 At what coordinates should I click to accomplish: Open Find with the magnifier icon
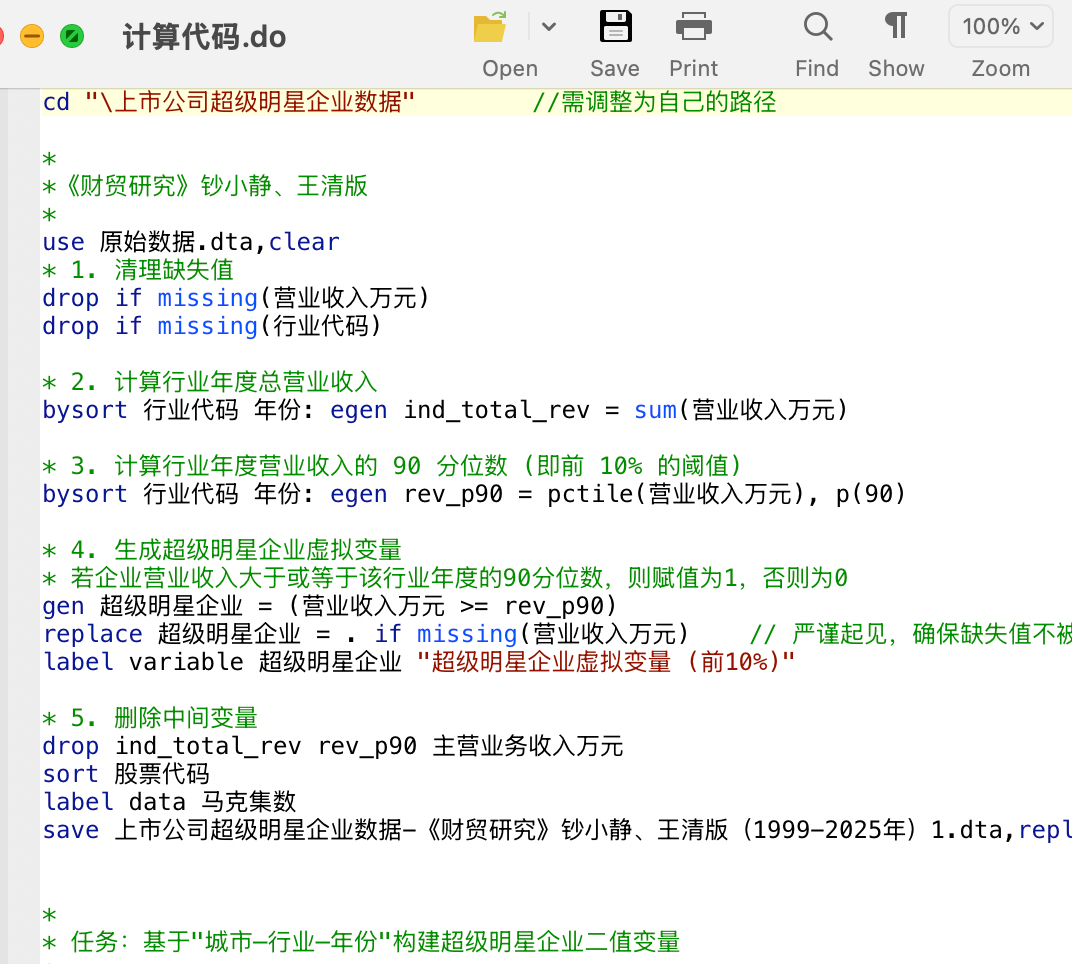pyautogui.click(x=818, y=27)
